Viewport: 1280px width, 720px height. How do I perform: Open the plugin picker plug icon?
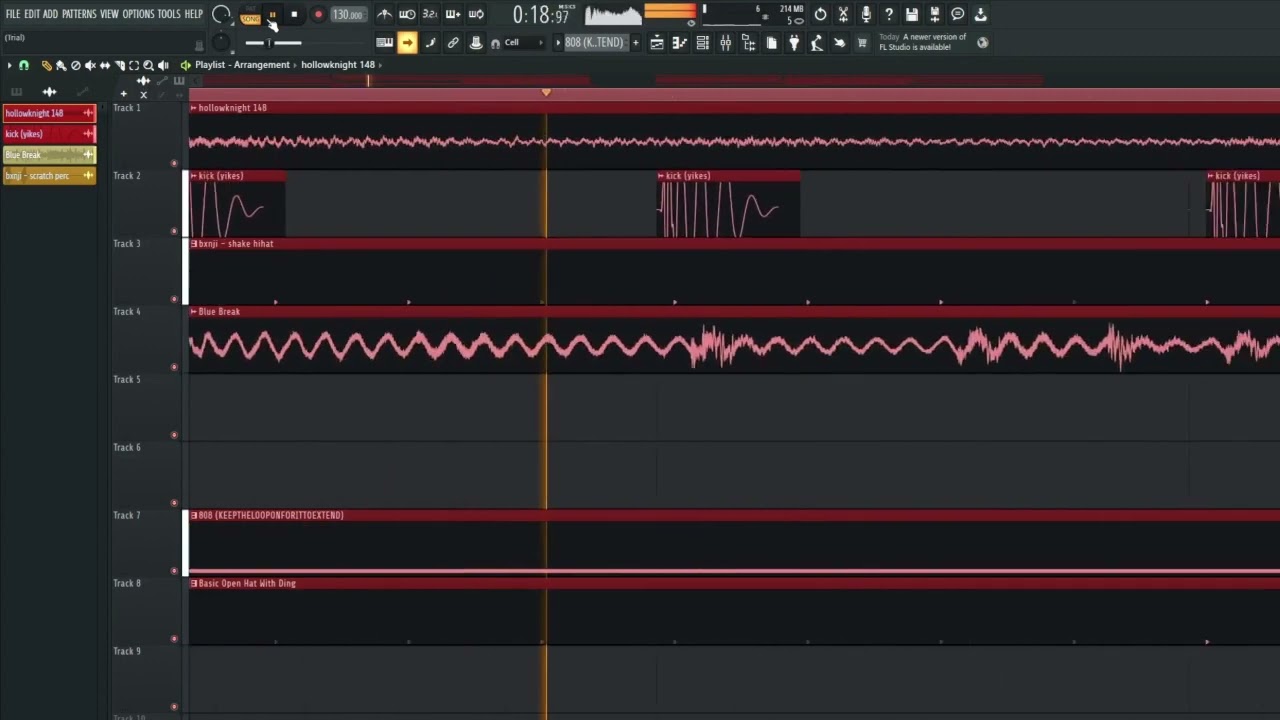pos(794,43)
